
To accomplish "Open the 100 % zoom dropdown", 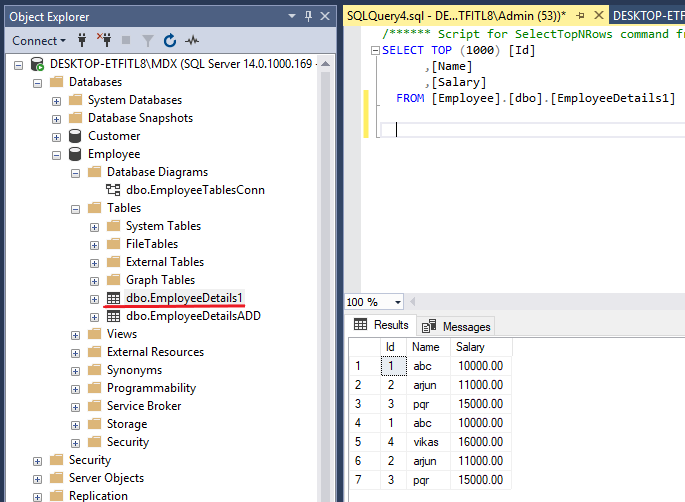I will coord(398,302).
